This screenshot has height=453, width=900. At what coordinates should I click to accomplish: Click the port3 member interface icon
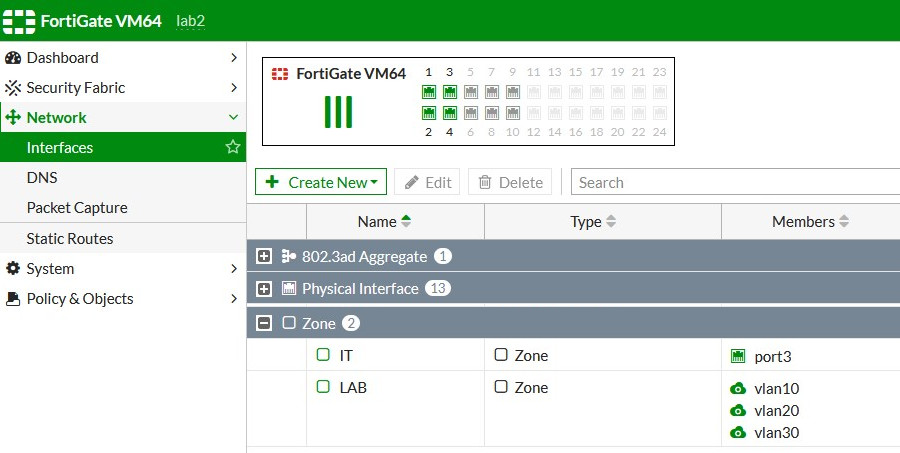[738, 356]
